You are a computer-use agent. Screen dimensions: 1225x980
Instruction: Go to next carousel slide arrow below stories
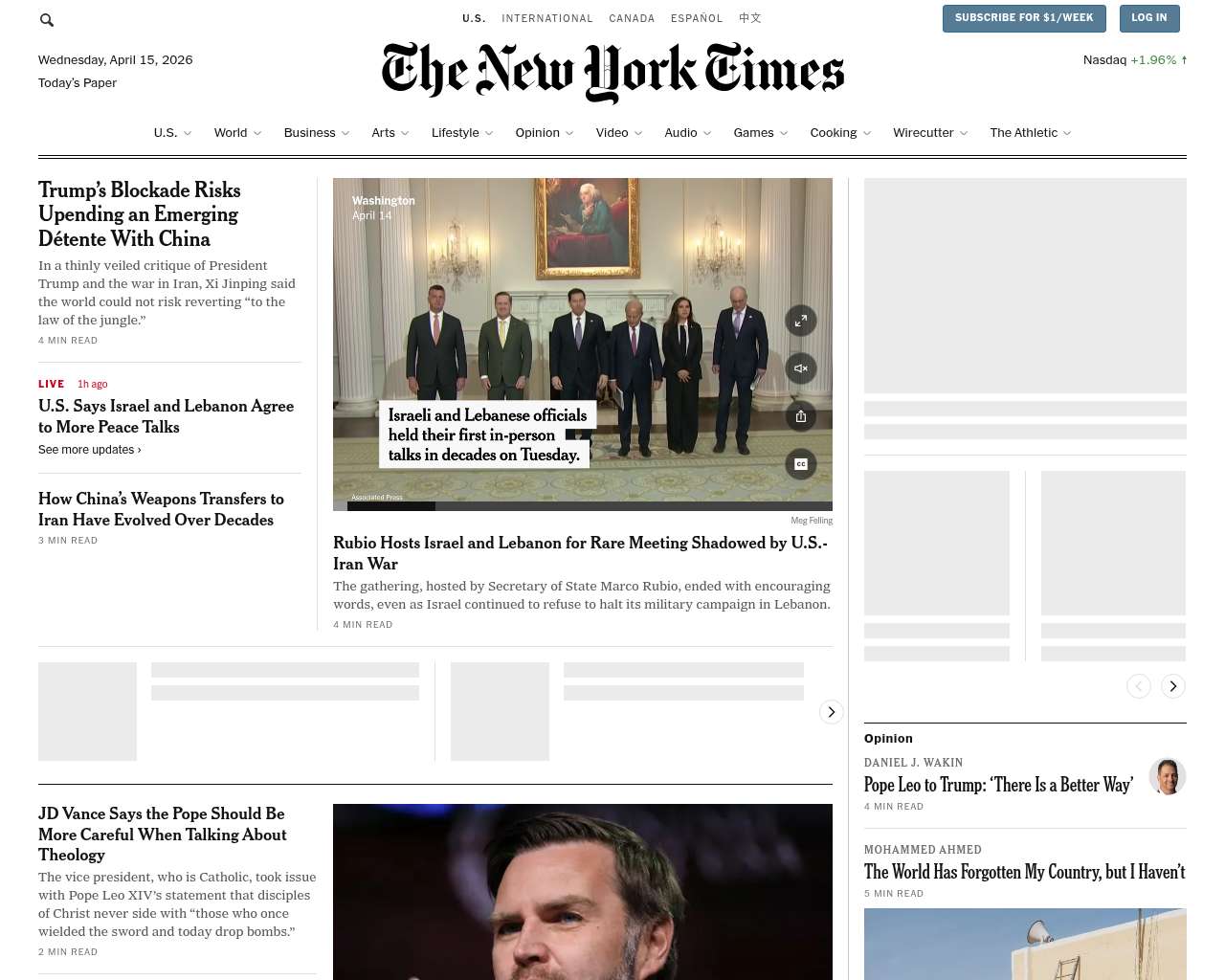pyautogui.click(x=832, y=711)
